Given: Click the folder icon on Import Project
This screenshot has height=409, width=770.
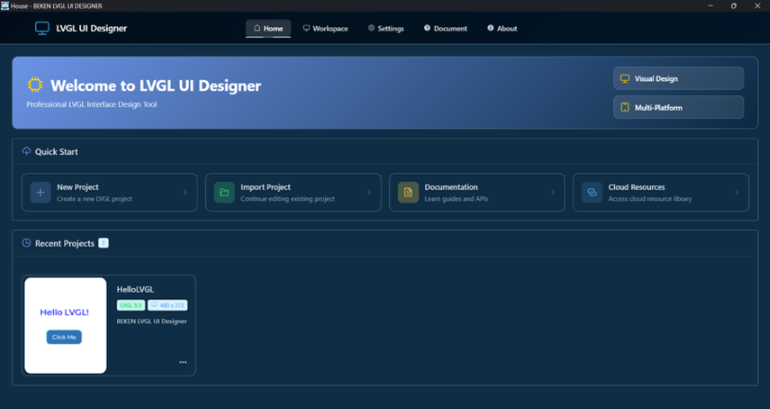Looking at the screenshot, I should pos(224,192).
